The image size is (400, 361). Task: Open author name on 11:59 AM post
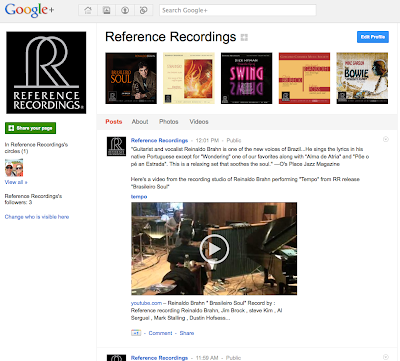click(159, 358)
